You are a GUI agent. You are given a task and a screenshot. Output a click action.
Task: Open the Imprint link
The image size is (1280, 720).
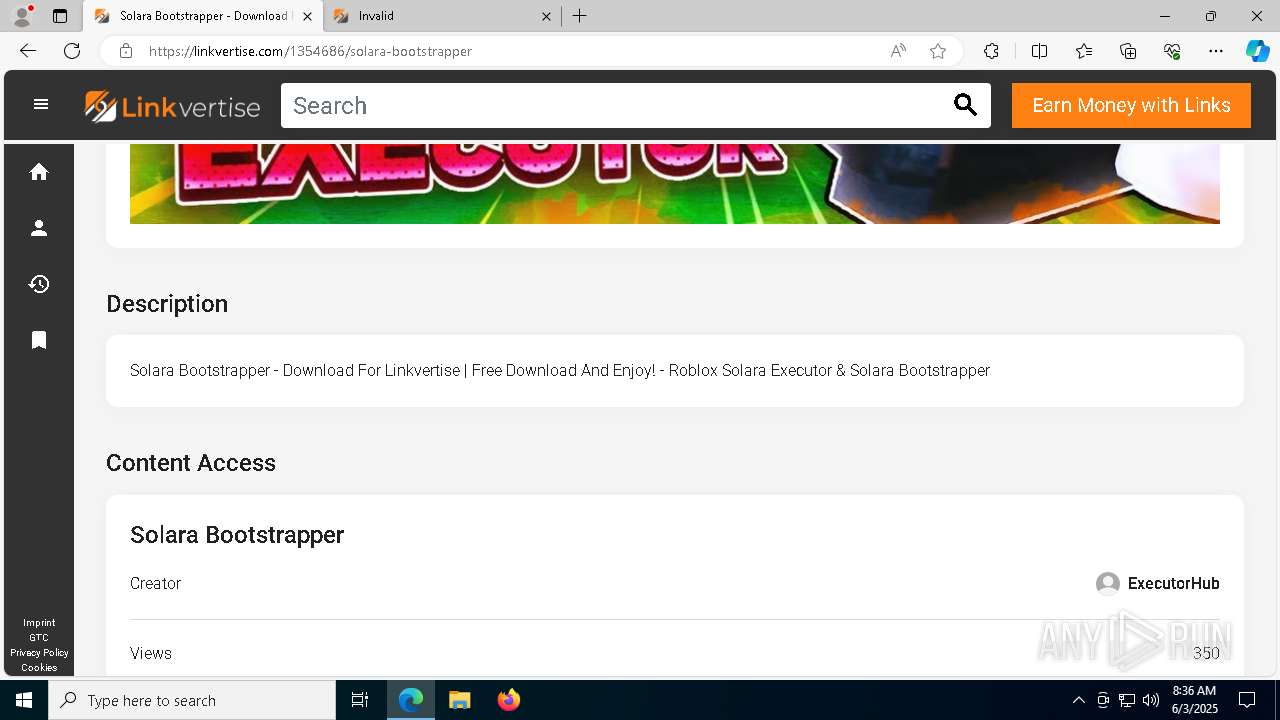pyautogui.click(x=39, y=623)
